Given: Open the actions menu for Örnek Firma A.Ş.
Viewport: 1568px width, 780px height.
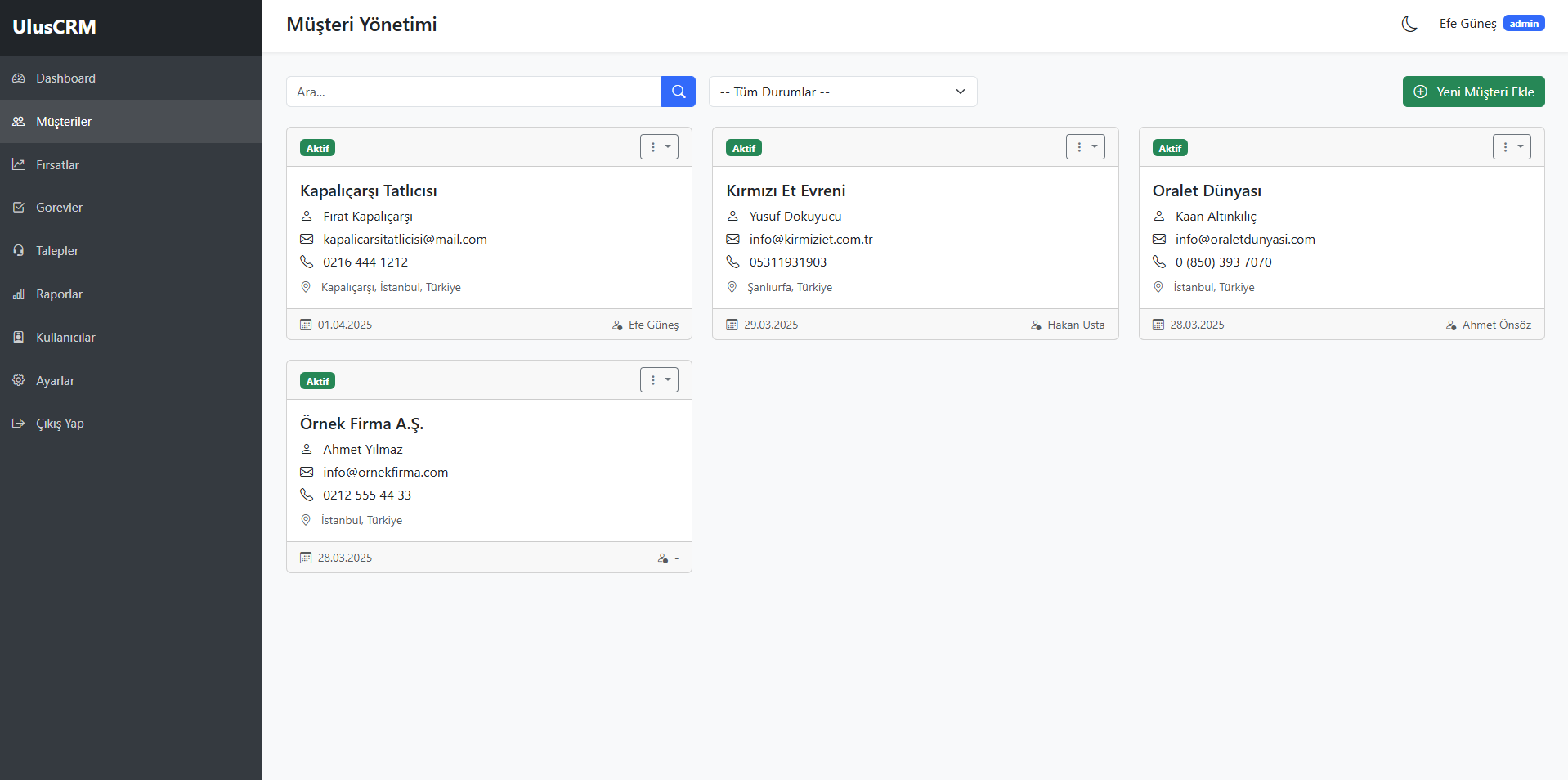Looking at the screenshot, I should coord(659,380).
